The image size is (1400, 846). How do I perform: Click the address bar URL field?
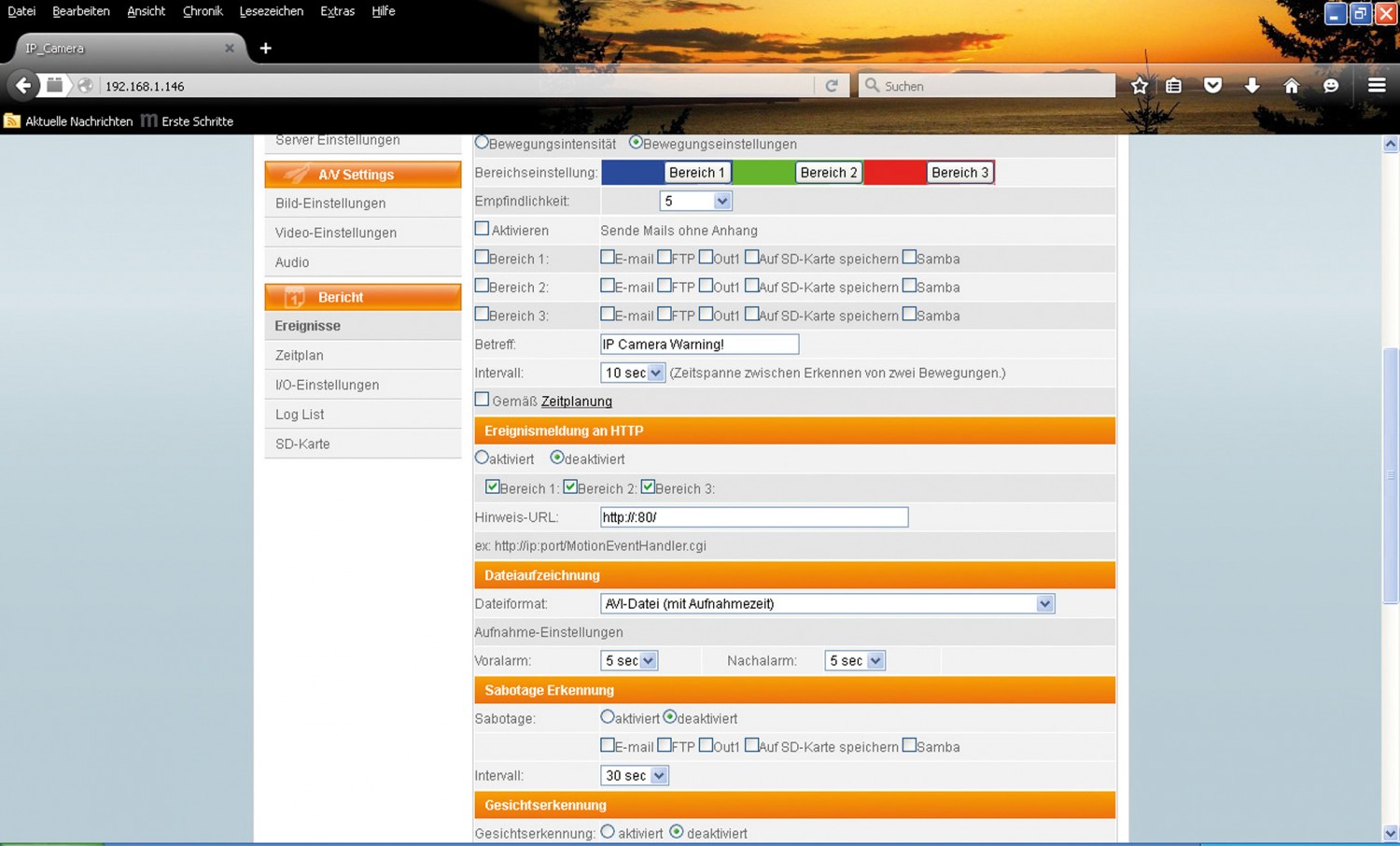[457, 86]
